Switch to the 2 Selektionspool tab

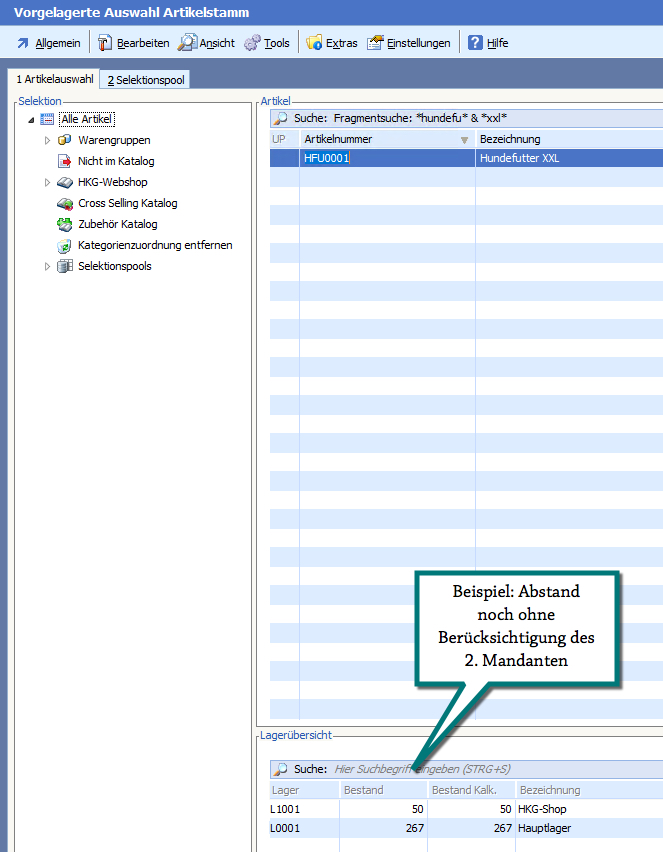(146, 80)
